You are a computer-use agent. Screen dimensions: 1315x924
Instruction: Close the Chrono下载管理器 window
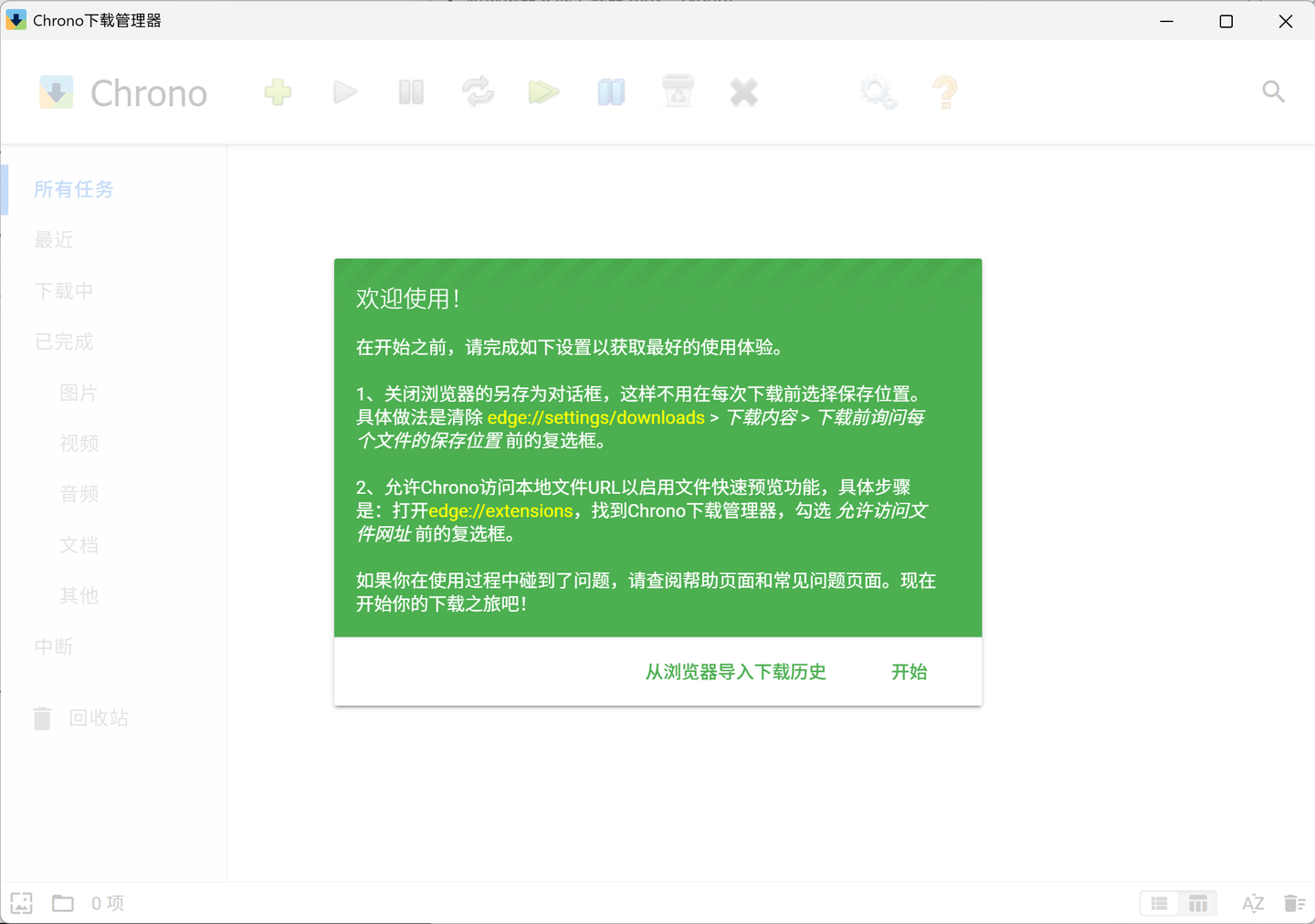pos(1286,21)
